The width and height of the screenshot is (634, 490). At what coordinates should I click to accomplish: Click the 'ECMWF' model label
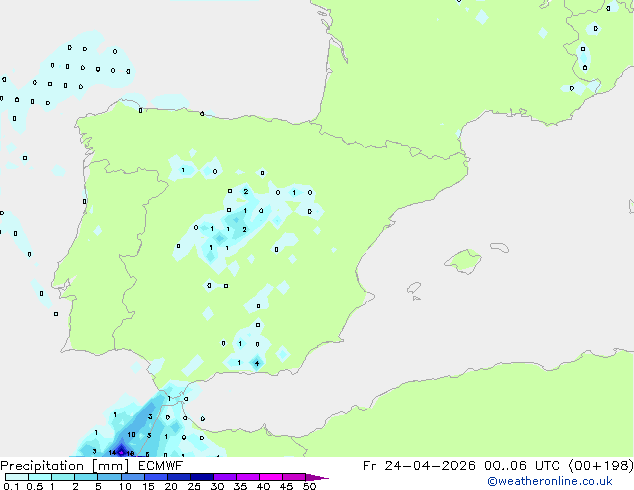[161, 466]
